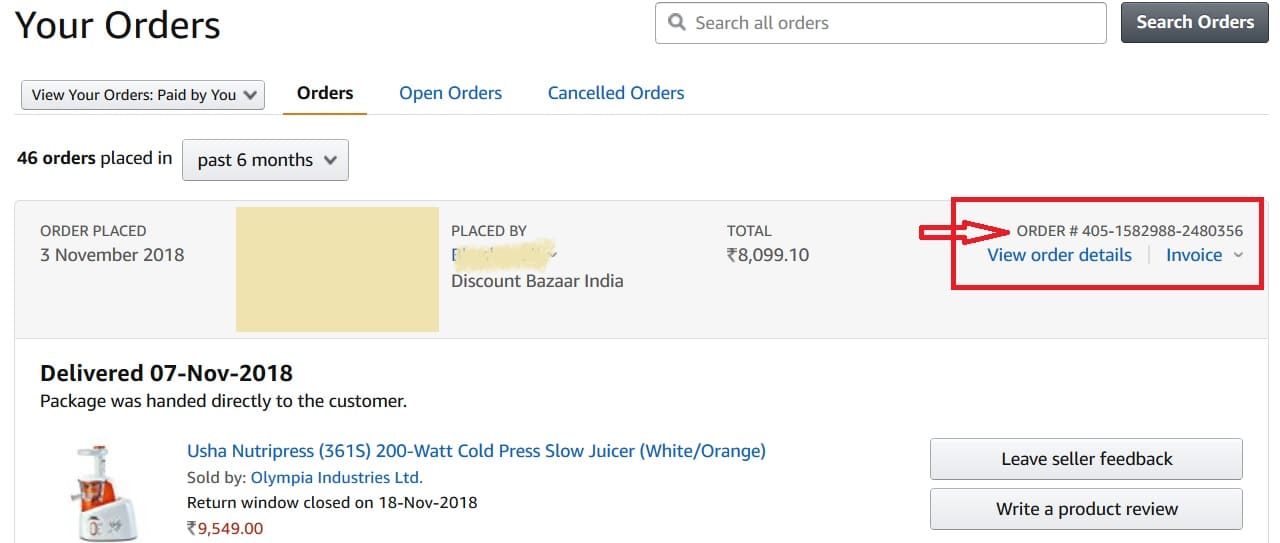The height and width of the screenshot is (543, 1280).
Task: Select the Orders tab
Action: click(325, 93)
